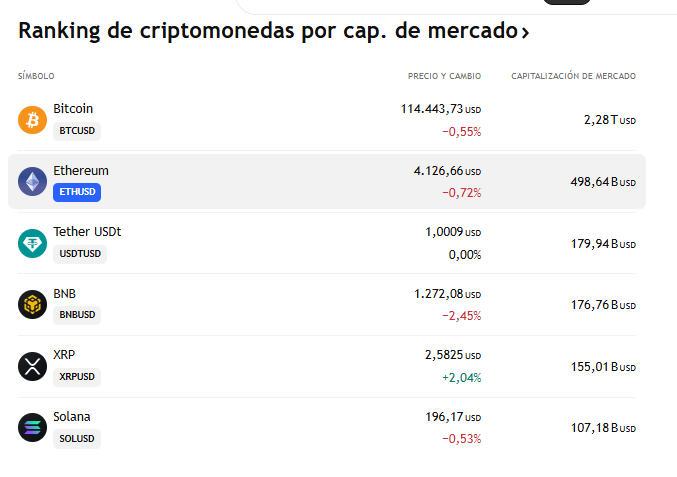Click XRP's +2,04% price change

(x=461, y=377)
